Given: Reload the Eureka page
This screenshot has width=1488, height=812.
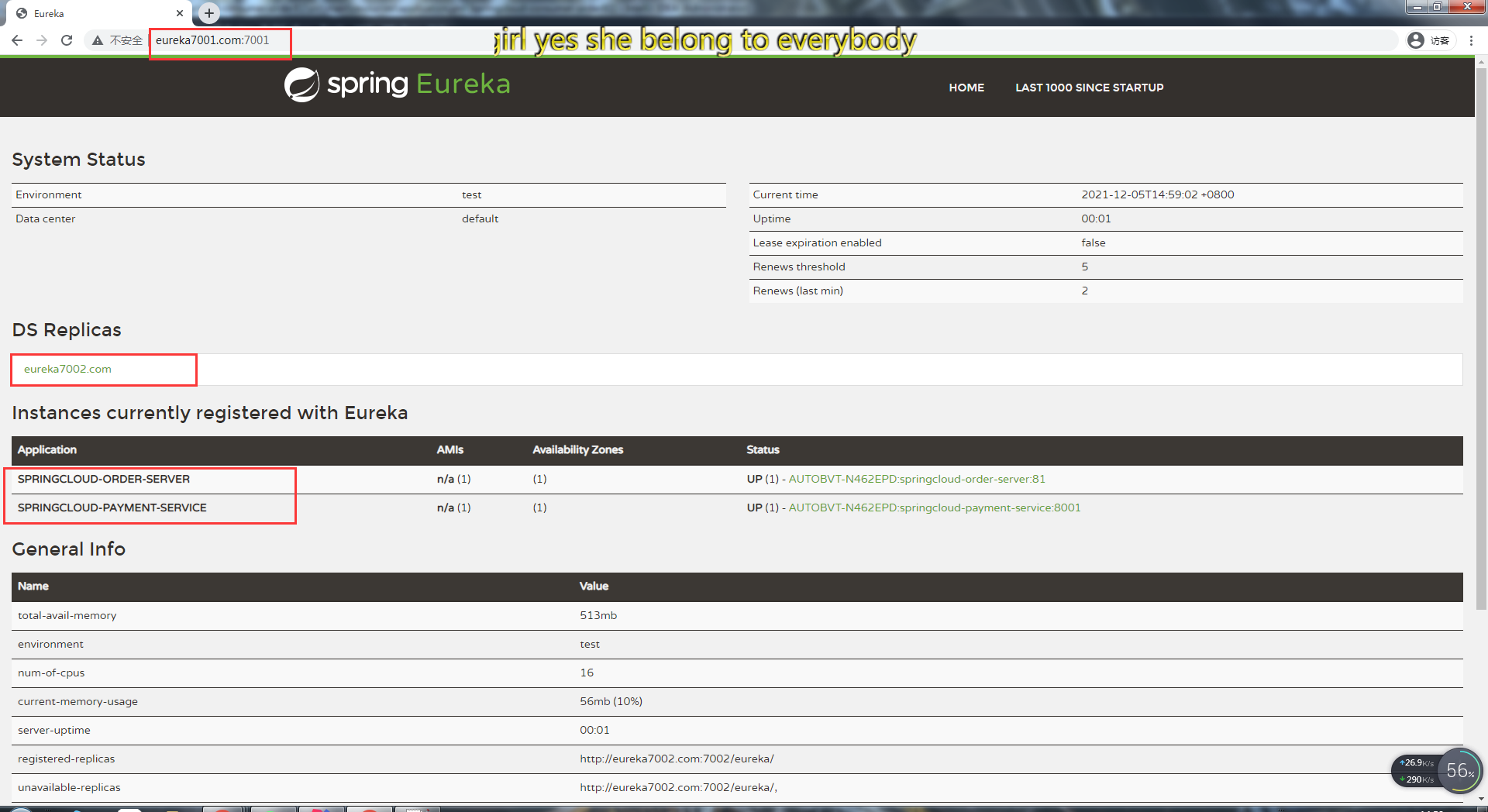Looking at the screenshot, I should 67,40.
